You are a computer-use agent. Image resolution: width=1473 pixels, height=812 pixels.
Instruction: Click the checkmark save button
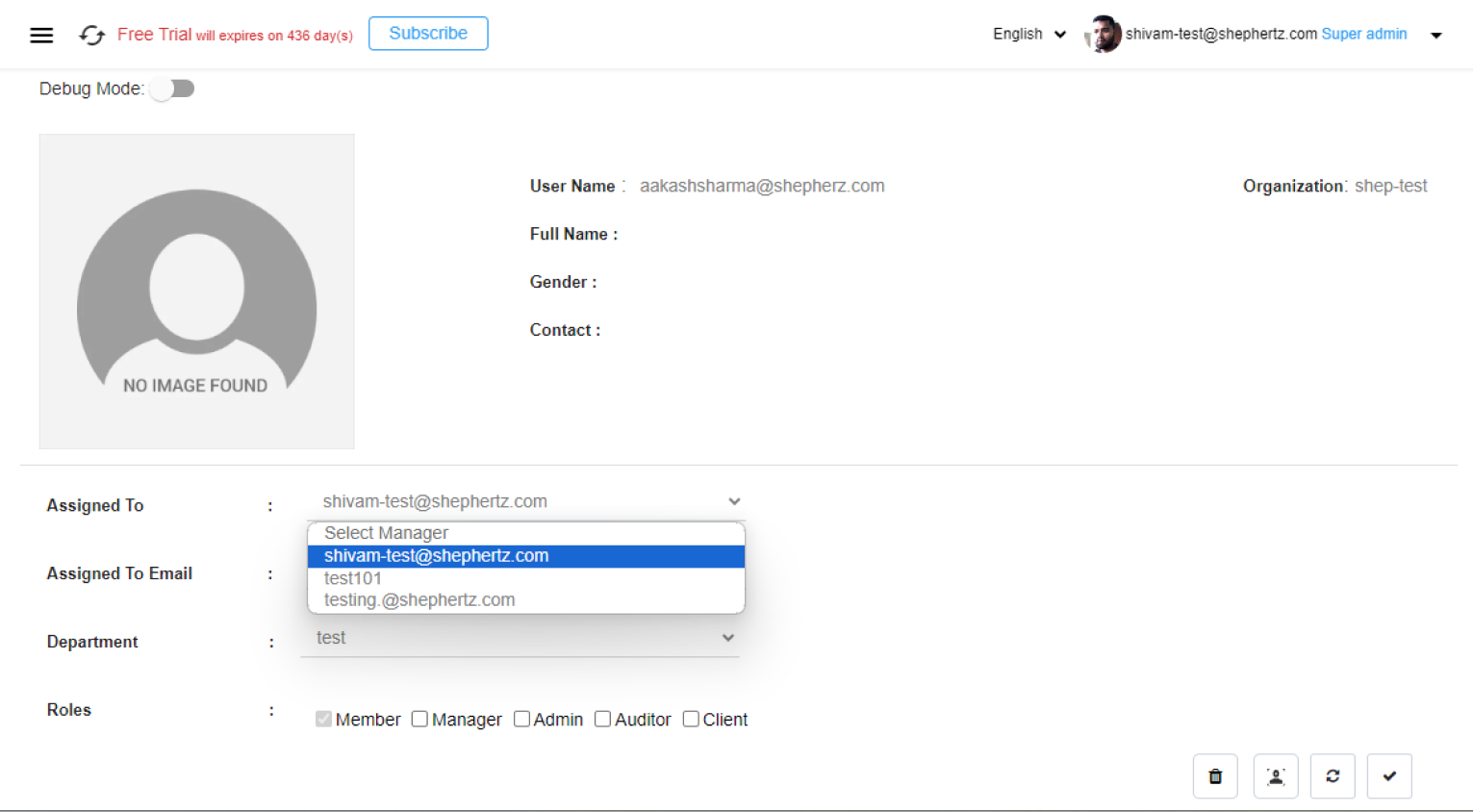[x=1389, y=776]
